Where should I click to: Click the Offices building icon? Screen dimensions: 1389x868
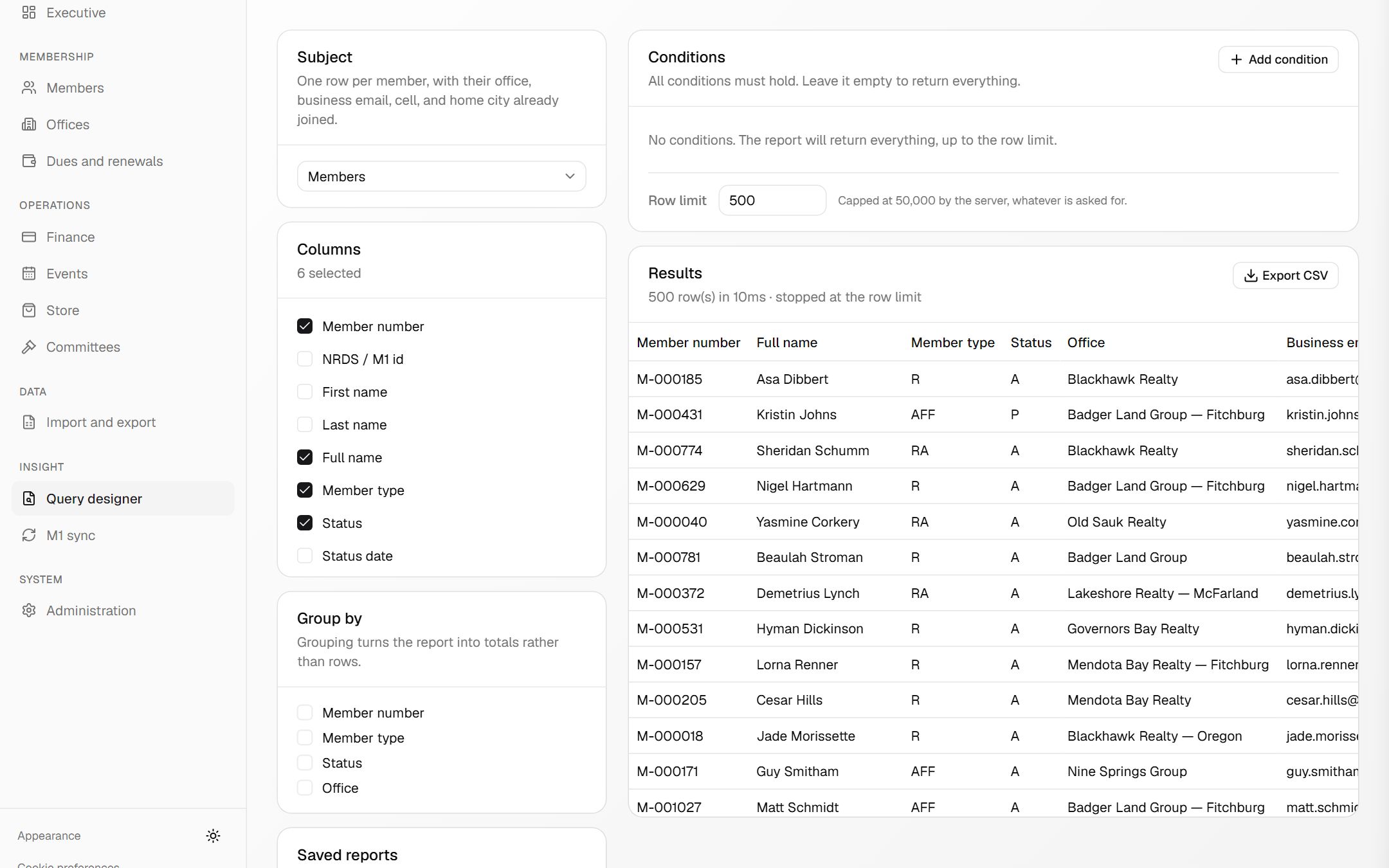coord(29,124)
